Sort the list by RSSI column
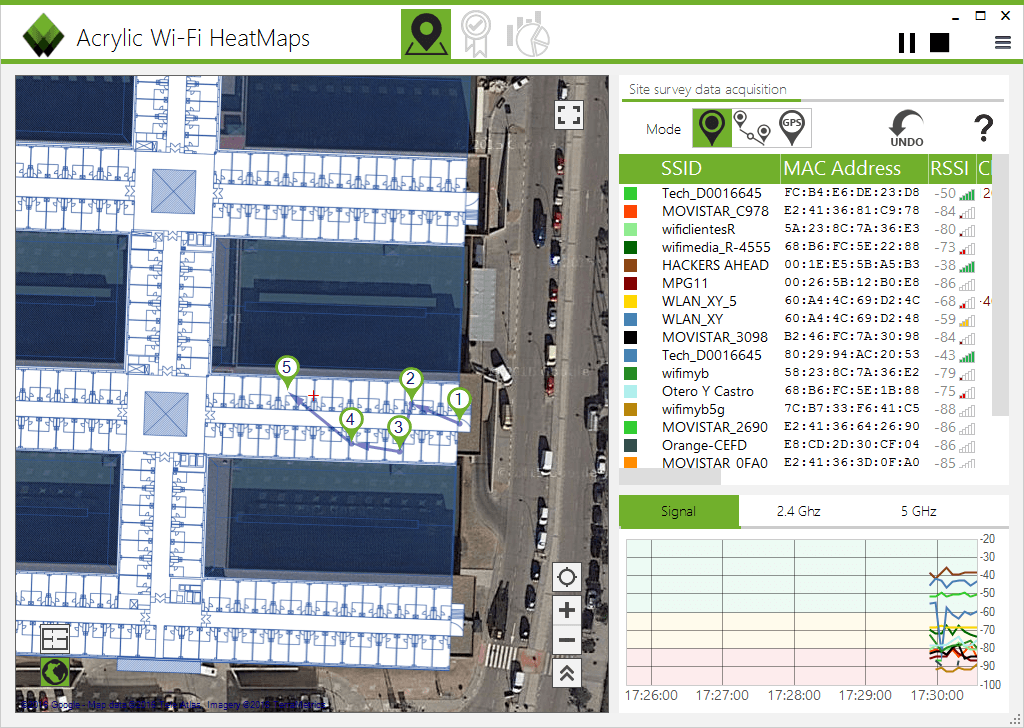This screenshot has height=728, width=1024. [951, 168]
